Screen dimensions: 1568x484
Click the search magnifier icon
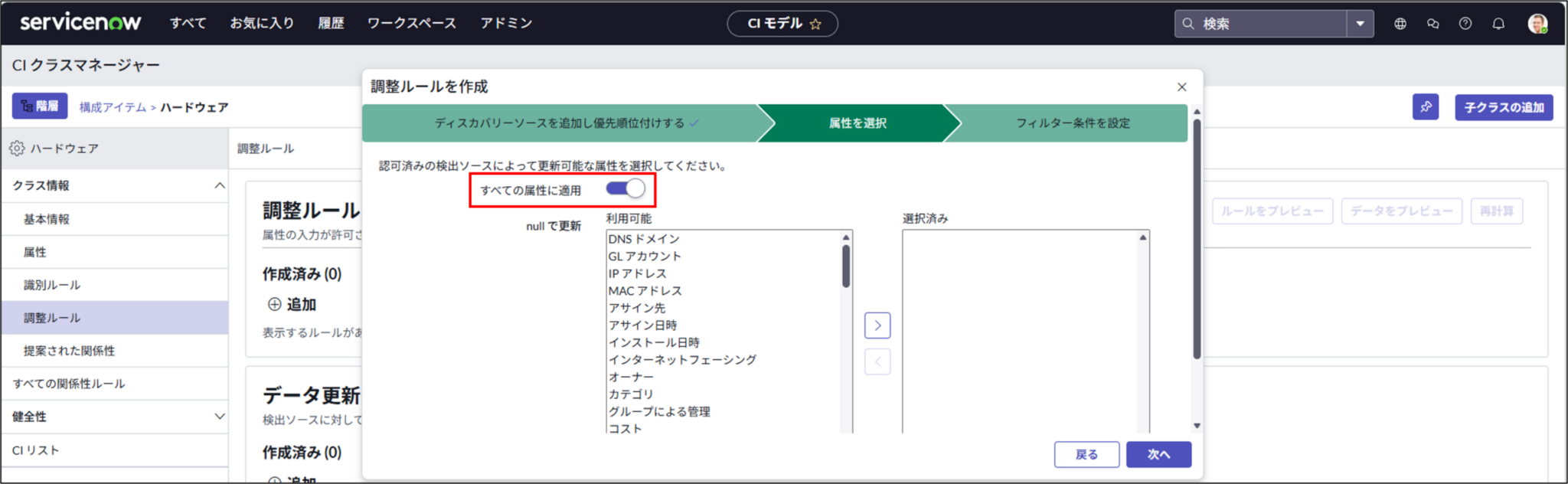click(1188, 24)
